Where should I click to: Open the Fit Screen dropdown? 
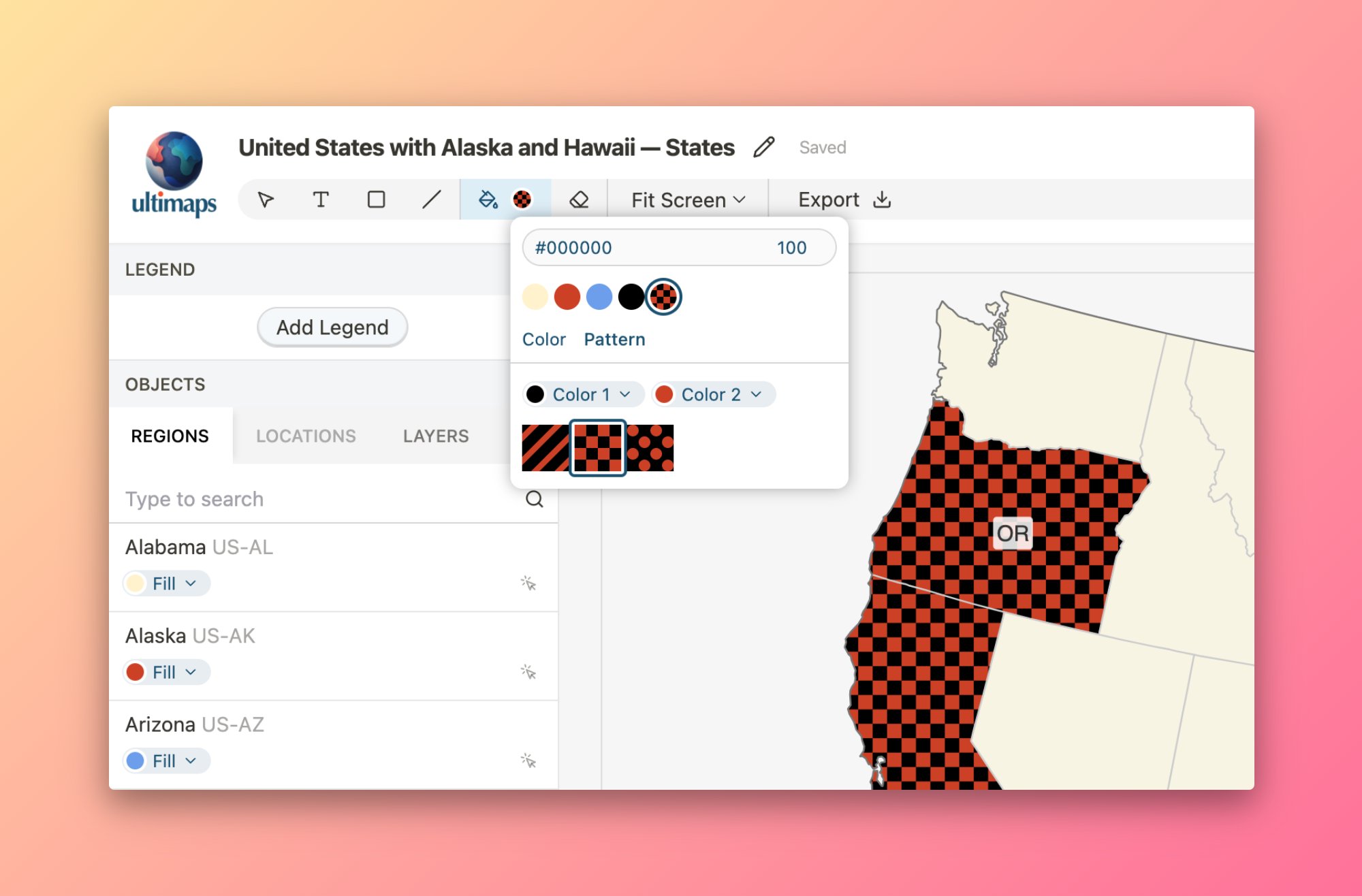tap(688, 200)
